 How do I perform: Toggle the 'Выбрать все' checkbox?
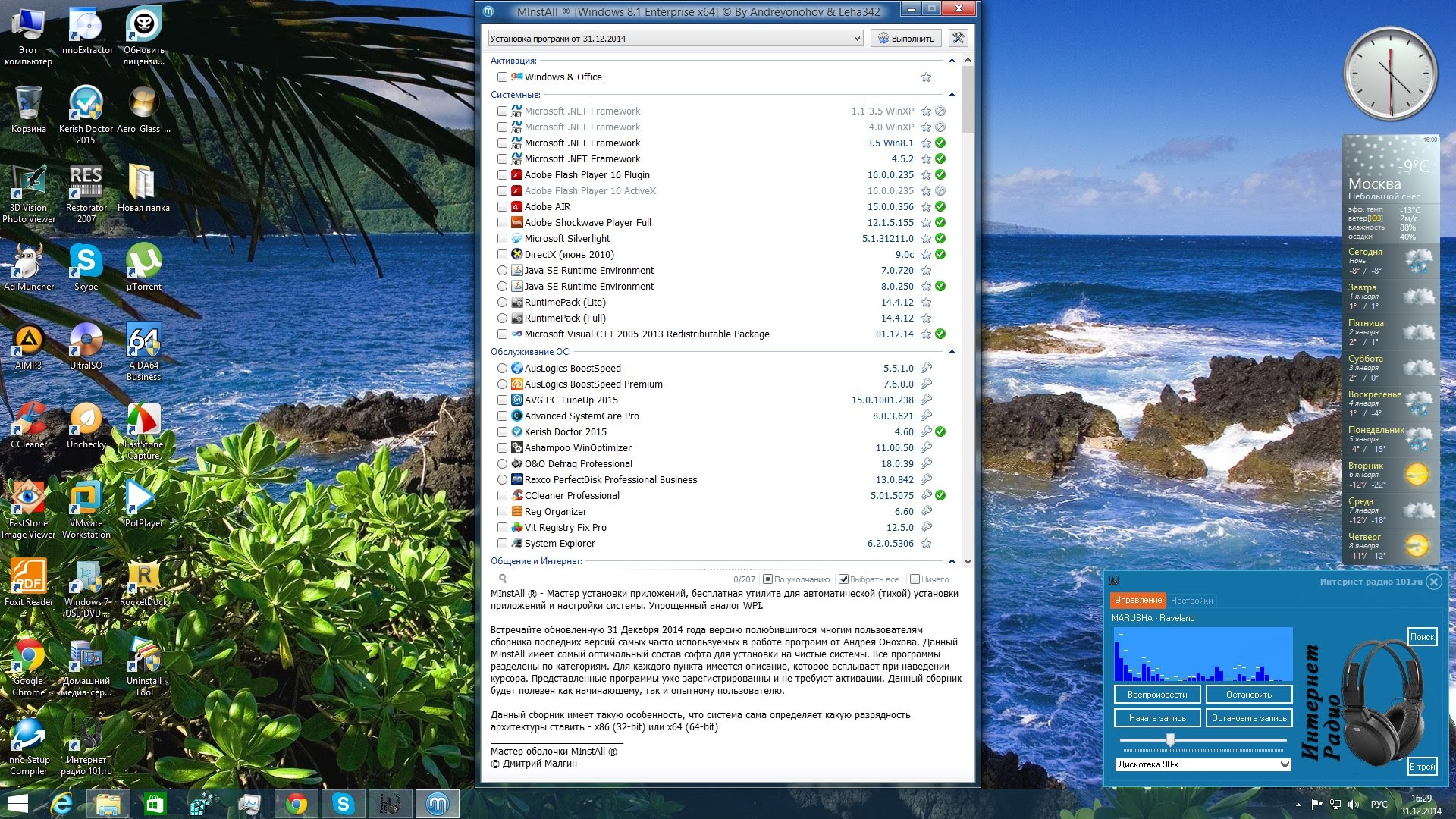click(843, 579)
